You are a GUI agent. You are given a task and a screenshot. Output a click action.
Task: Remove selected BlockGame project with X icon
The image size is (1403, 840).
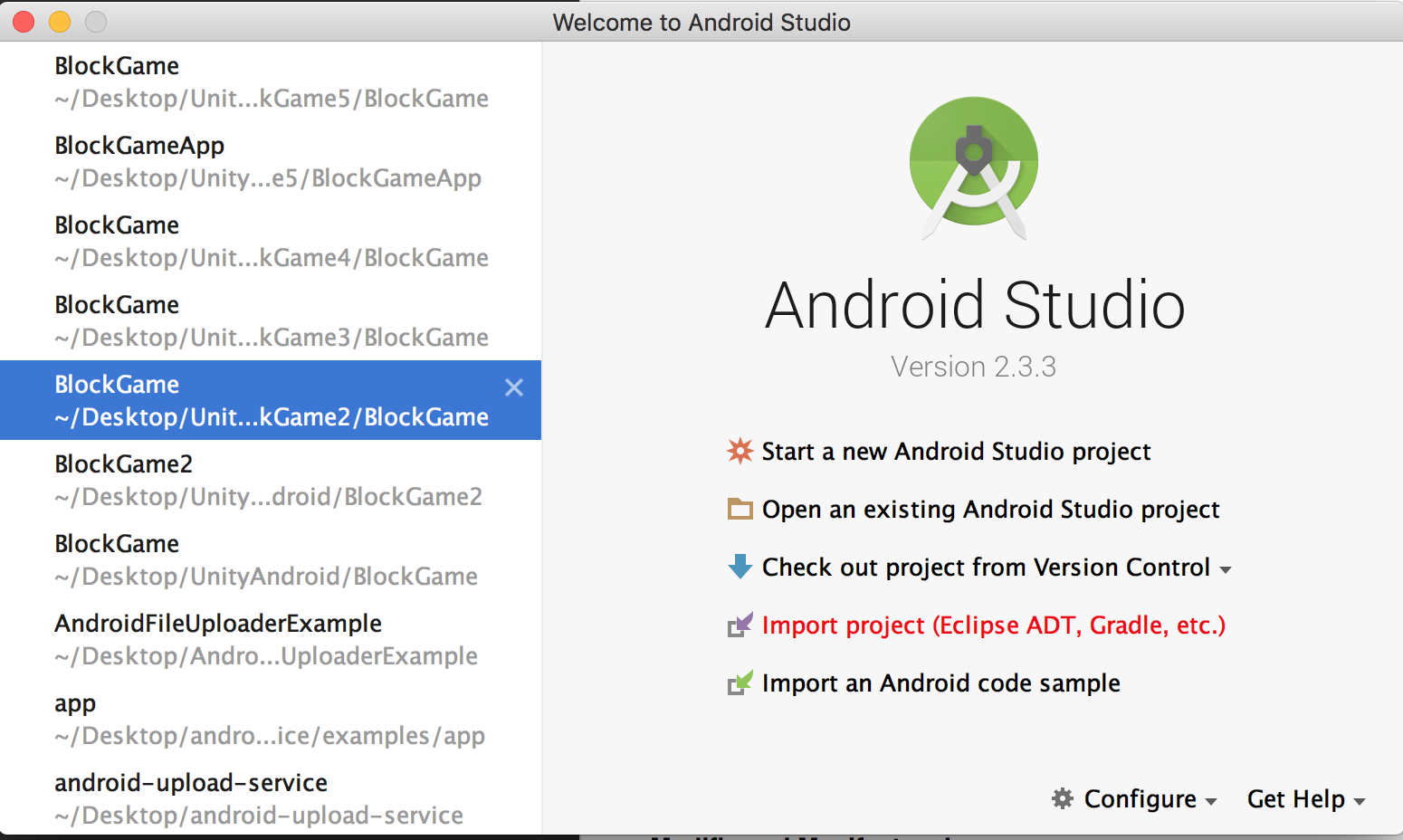(514, 387)
